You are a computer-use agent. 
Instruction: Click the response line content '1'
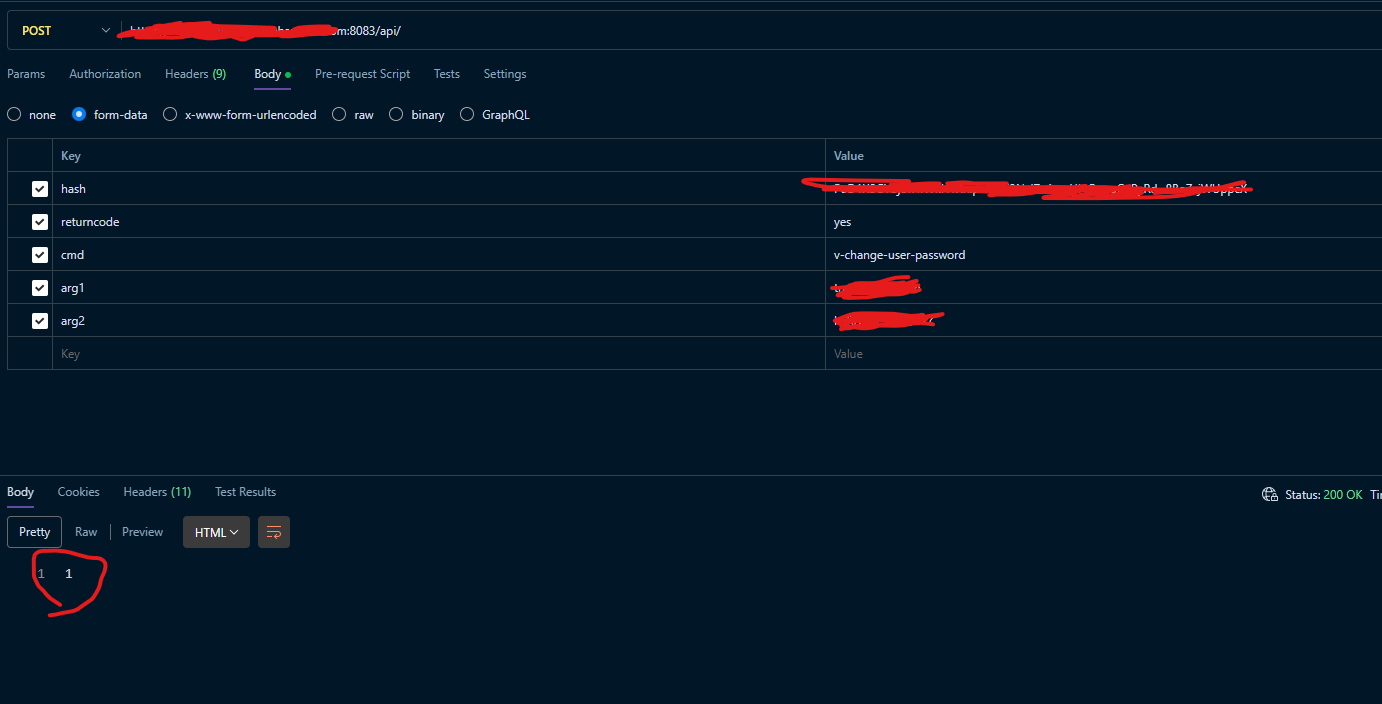tap(69, 574)
